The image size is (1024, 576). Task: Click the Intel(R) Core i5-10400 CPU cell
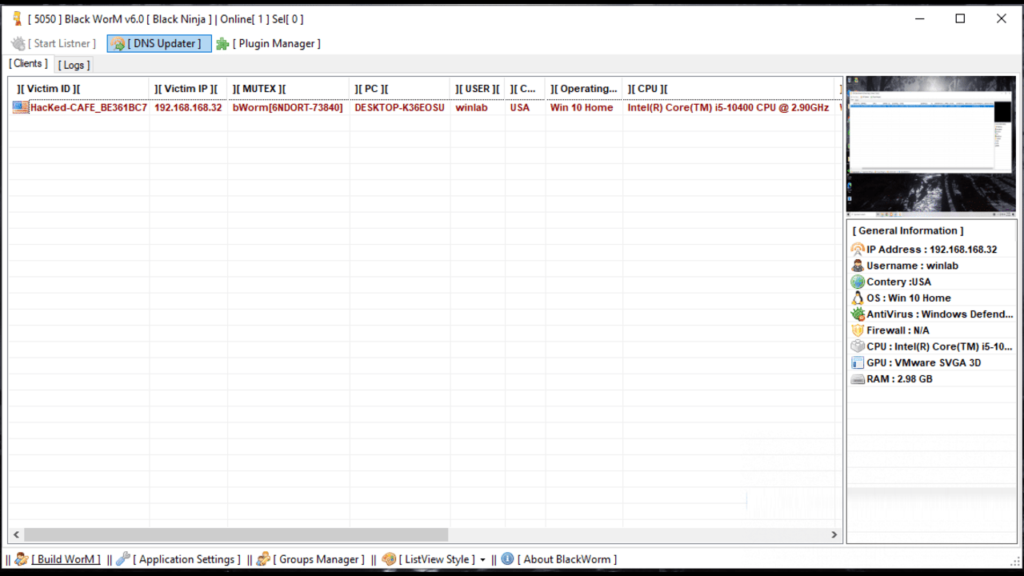pos(728,108)
